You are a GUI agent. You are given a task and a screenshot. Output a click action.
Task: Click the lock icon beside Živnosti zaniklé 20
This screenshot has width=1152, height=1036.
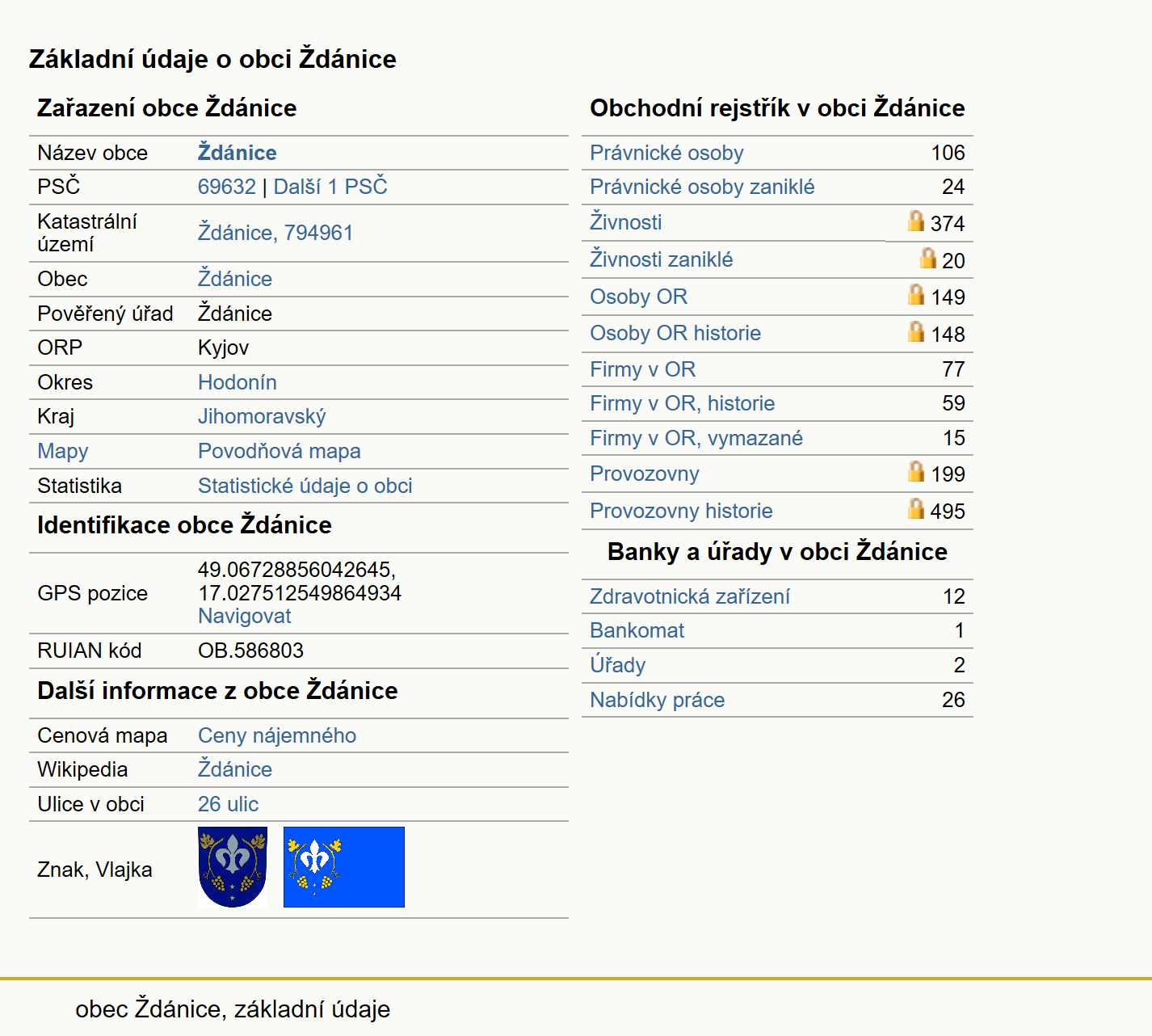(x=928, y=258)
